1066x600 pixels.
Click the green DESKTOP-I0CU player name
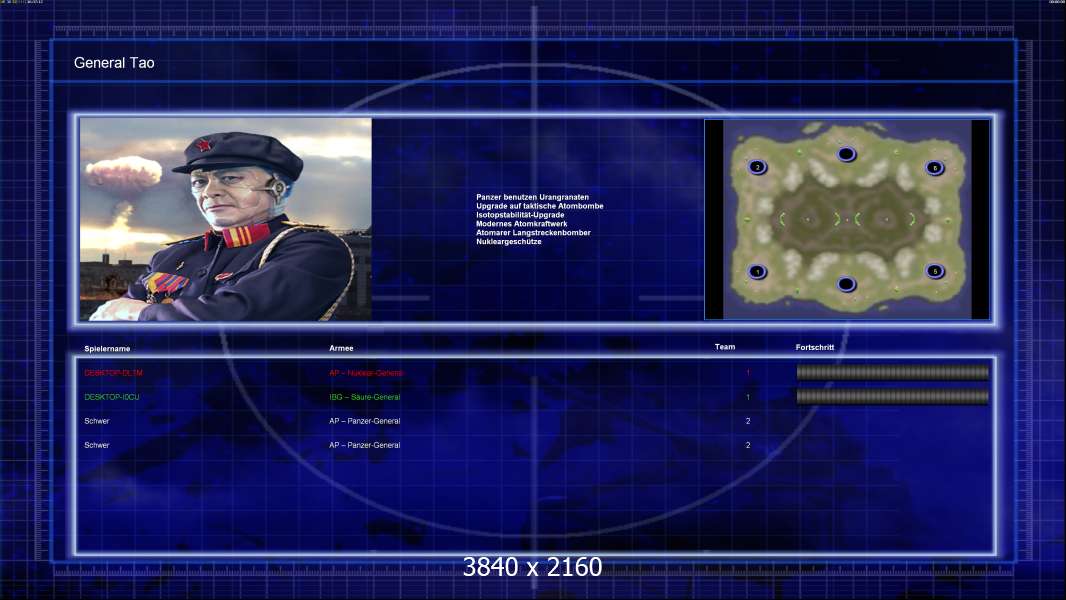pos(111,397)
